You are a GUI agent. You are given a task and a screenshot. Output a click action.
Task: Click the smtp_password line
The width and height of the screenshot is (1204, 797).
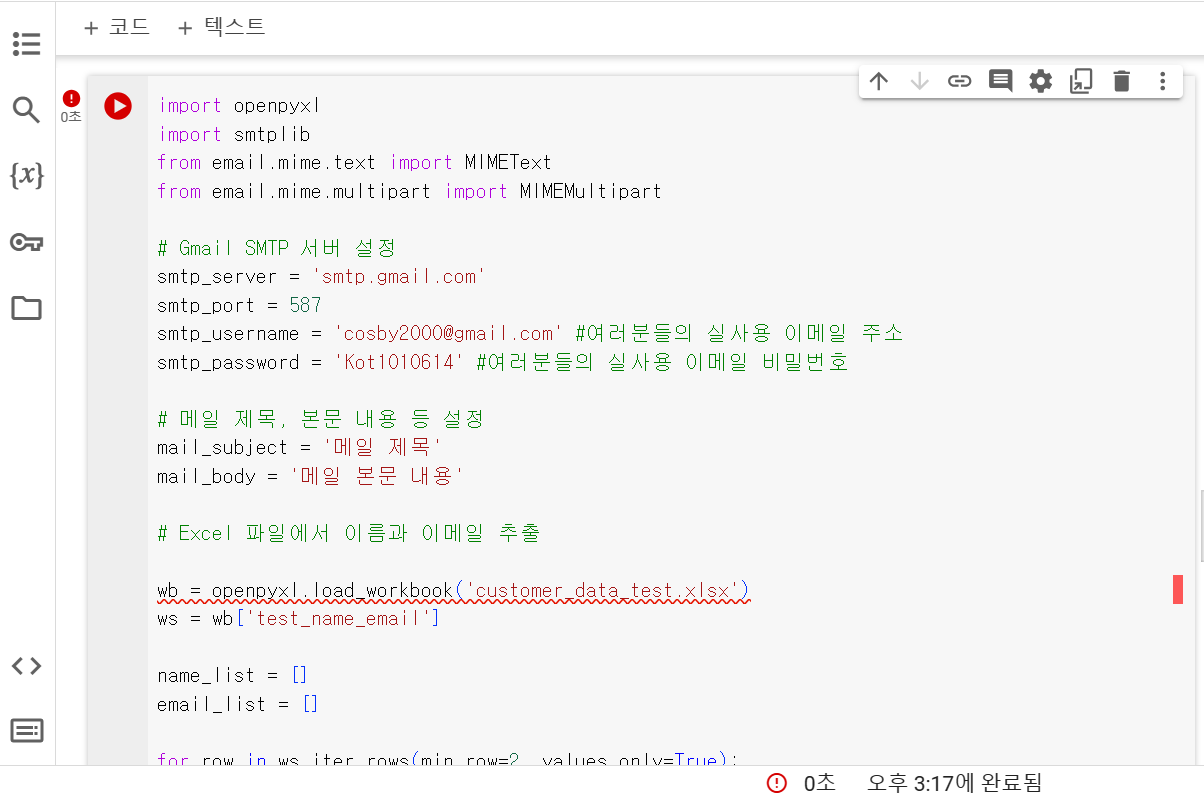coord(503,362)
